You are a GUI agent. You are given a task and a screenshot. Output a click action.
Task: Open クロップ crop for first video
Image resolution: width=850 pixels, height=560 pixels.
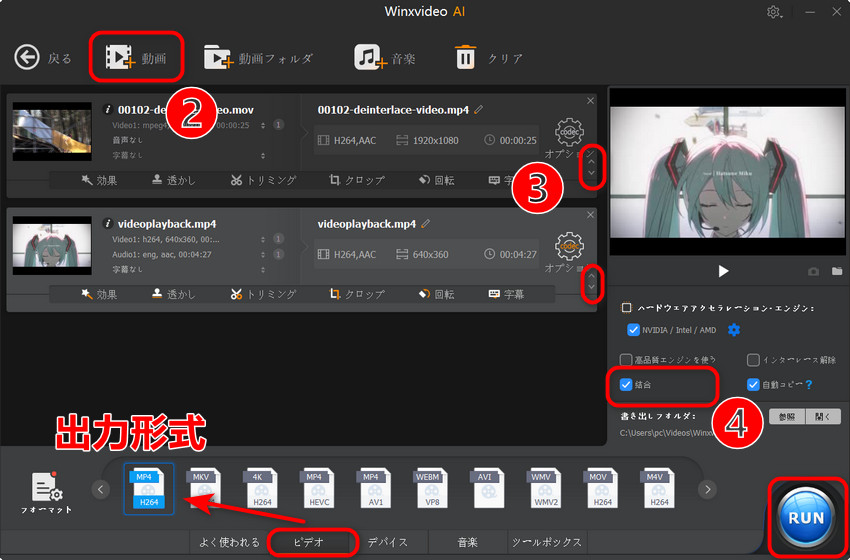(x=357, y=180)
